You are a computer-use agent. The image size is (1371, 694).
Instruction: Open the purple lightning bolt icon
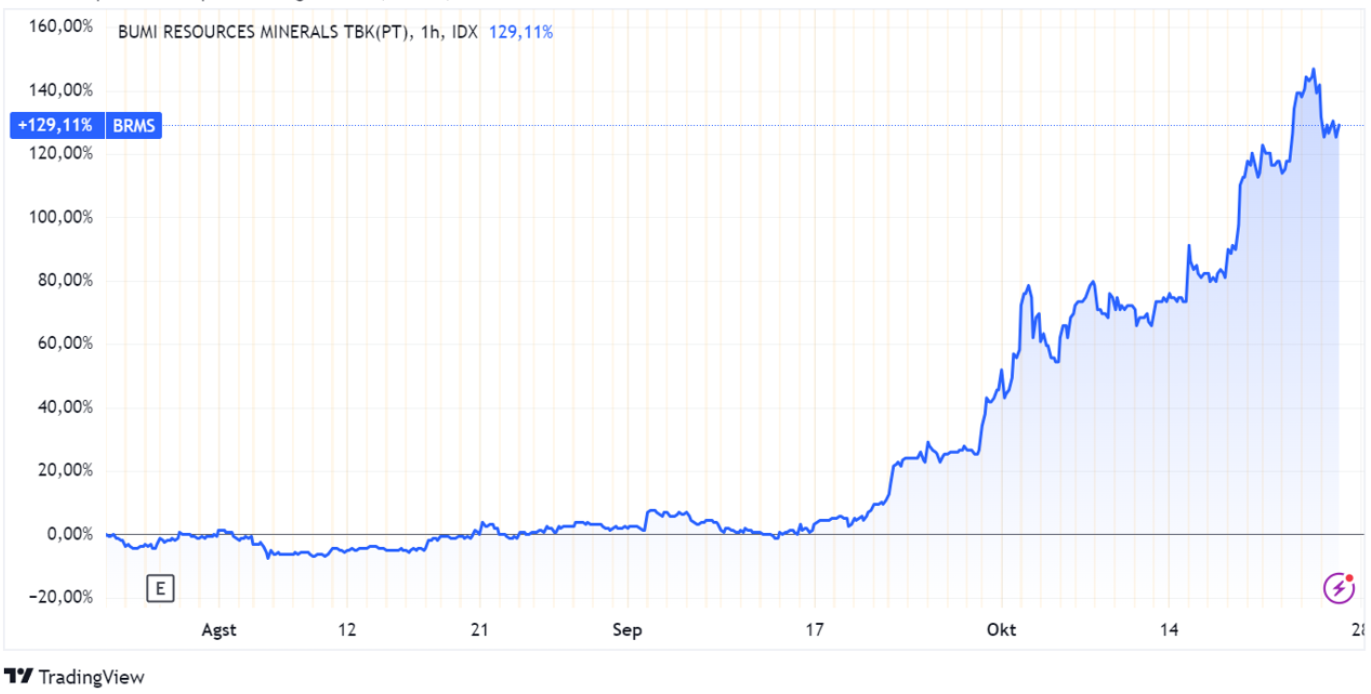[x=1339, y=589]
